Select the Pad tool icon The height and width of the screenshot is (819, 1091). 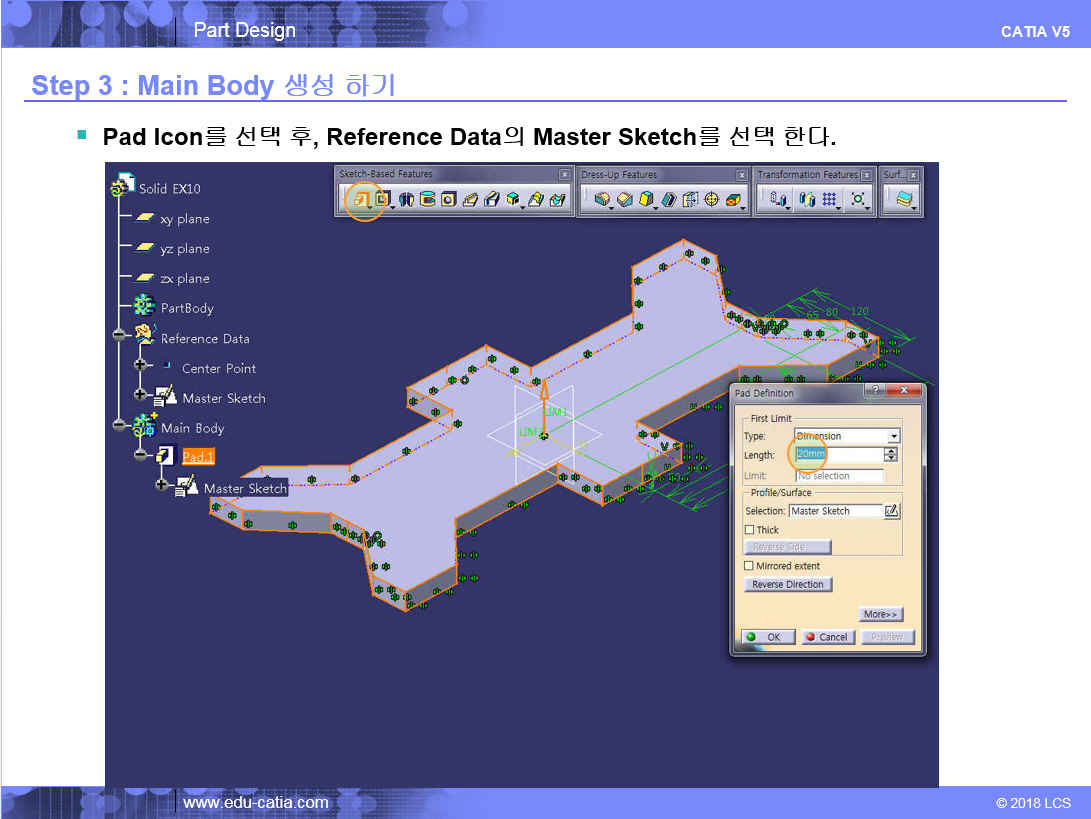click(x=362, y=200)
